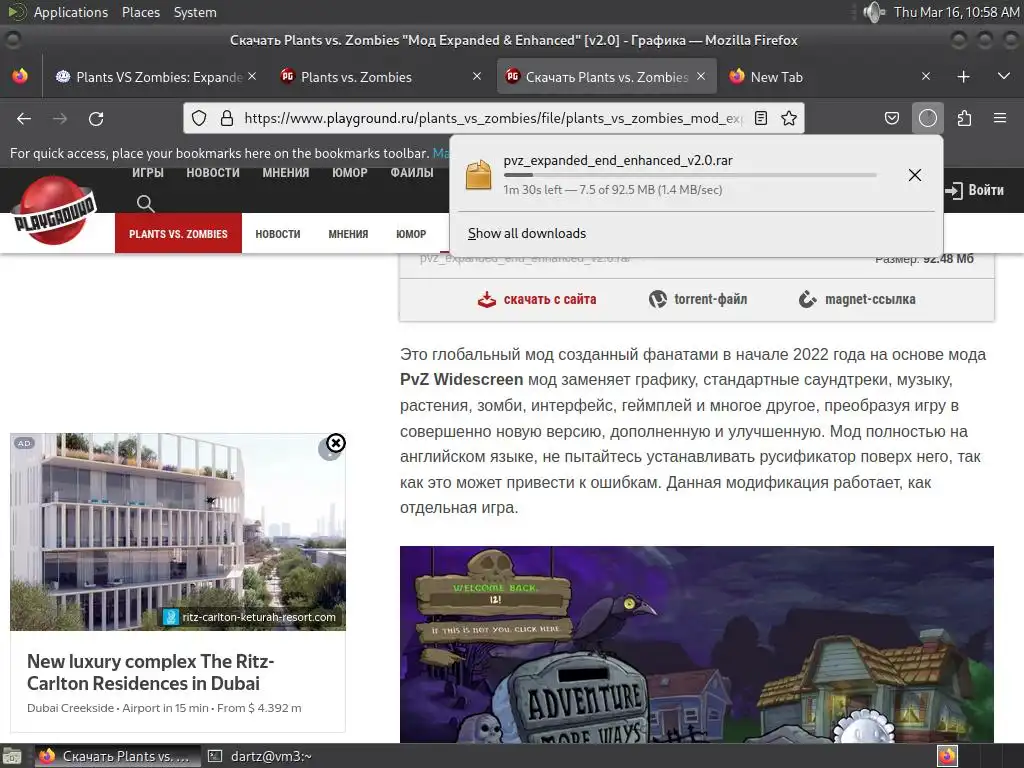Viewport: 1024px width, 768px height.
Task: Open the Extensions puzzle icon
Action: pos(964,118)
